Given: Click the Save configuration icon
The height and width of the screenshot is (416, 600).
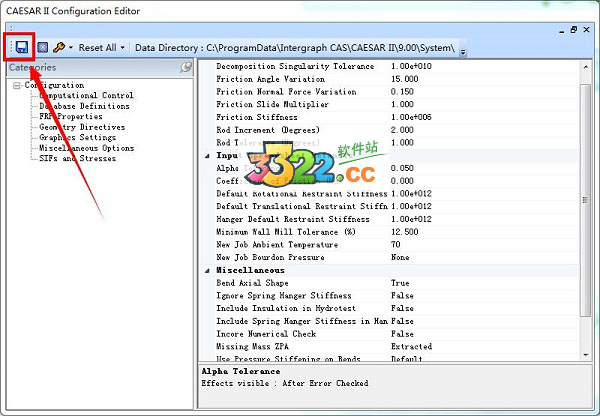Looking at the screenshot, I should pyautogui.click(x=22, y=47).
